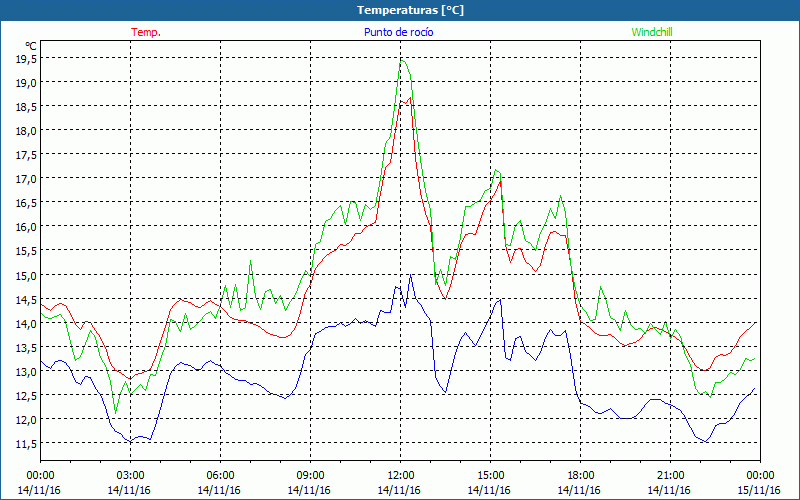Click the 14,0 y-axis value
The height and width of the screenshot is (500, 800).
click(x=26, y=323)
